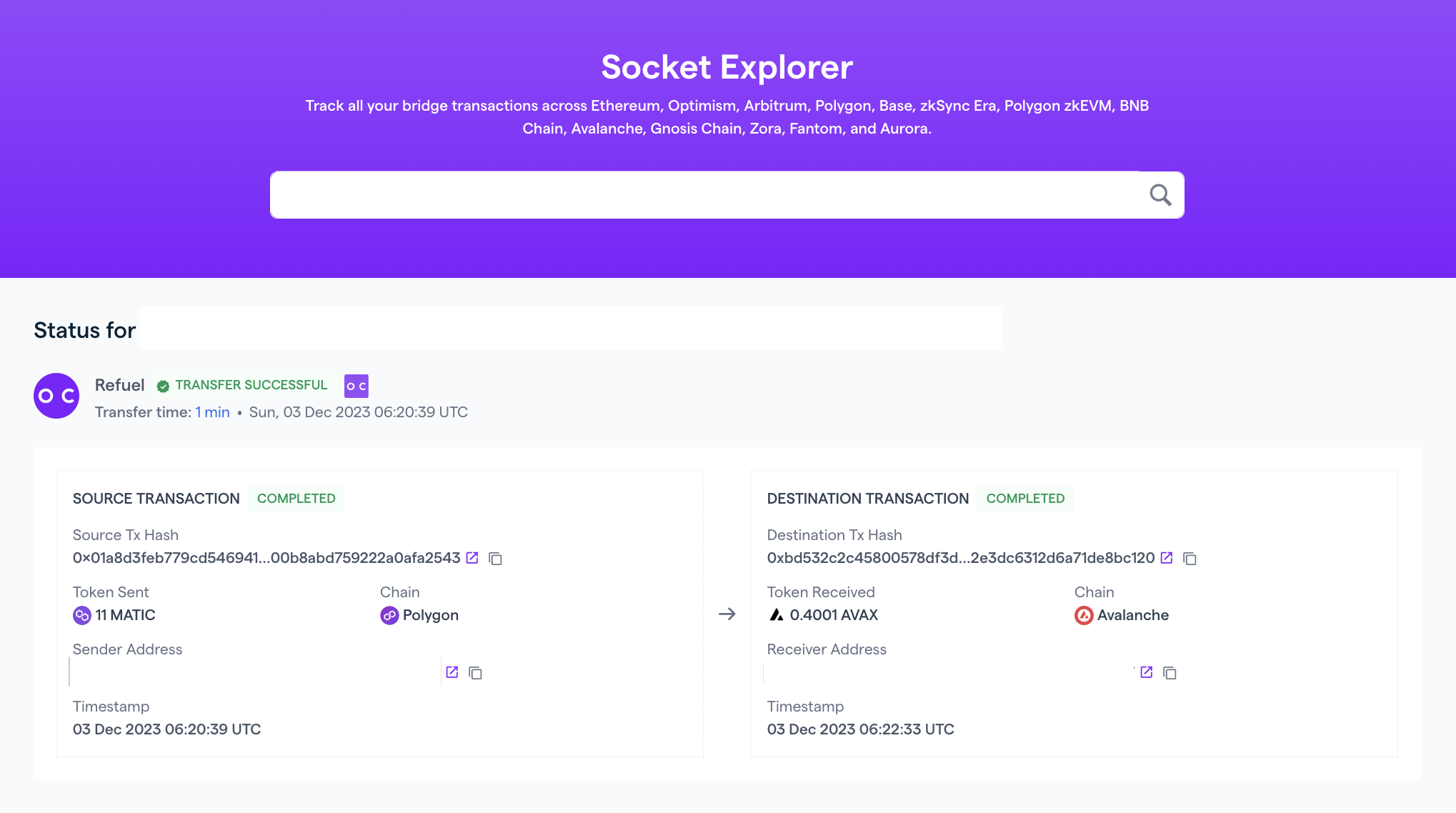Click the Polygon chain icon
Image resolution: width=1456 pixels, height=813 pixels.
pos(389,614)
